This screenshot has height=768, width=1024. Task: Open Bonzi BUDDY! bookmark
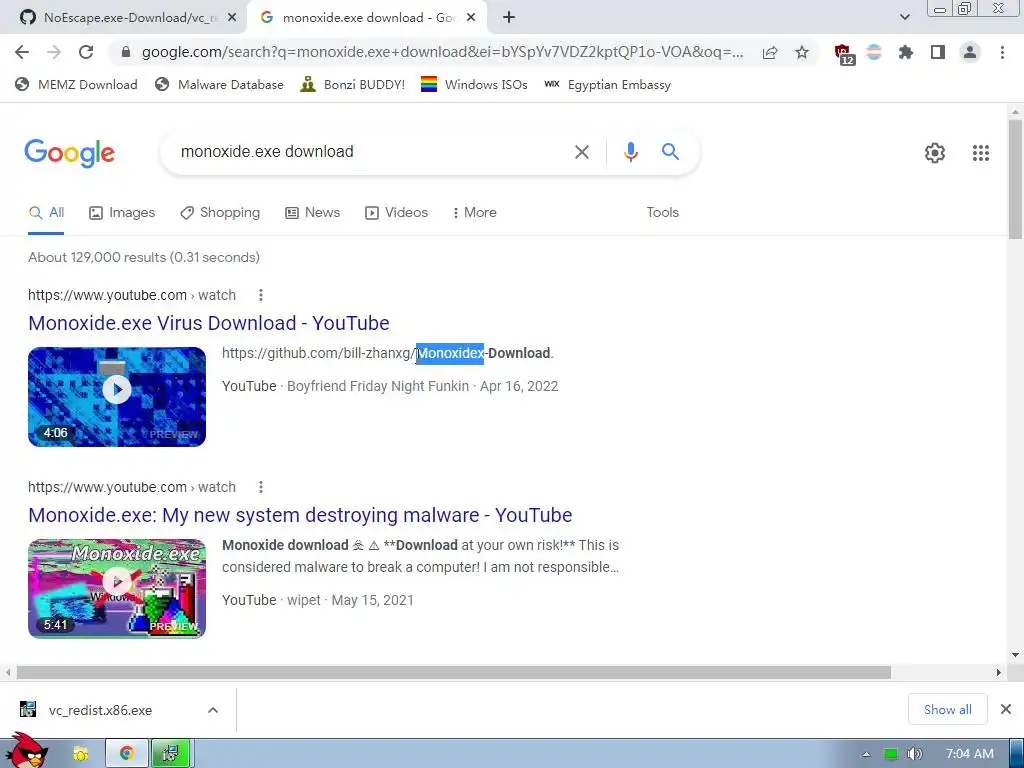coord(353,84)
